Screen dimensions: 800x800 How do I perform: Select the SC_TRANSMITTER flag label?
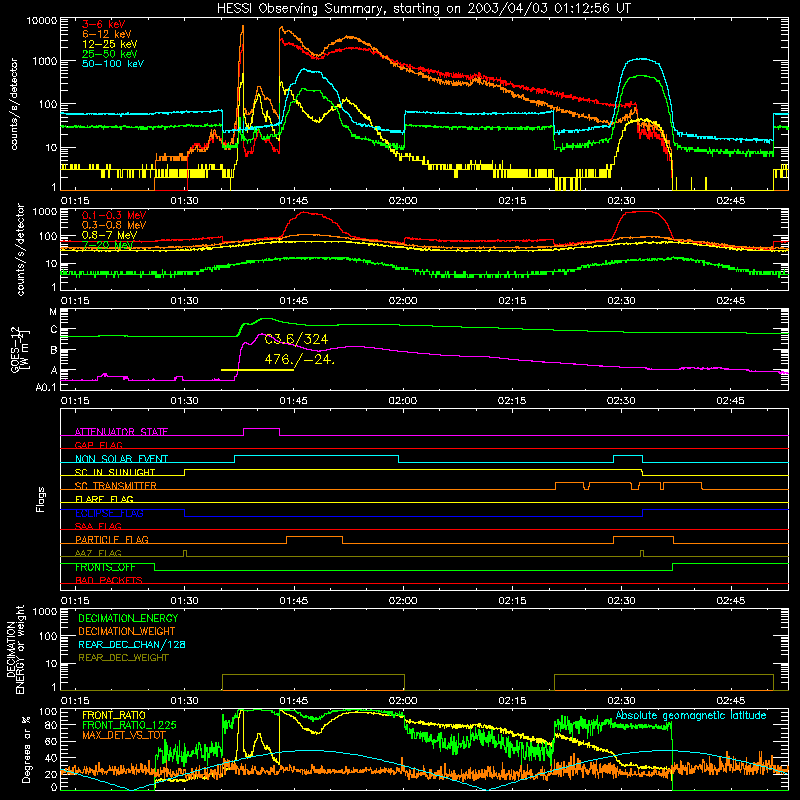(116, 486)
